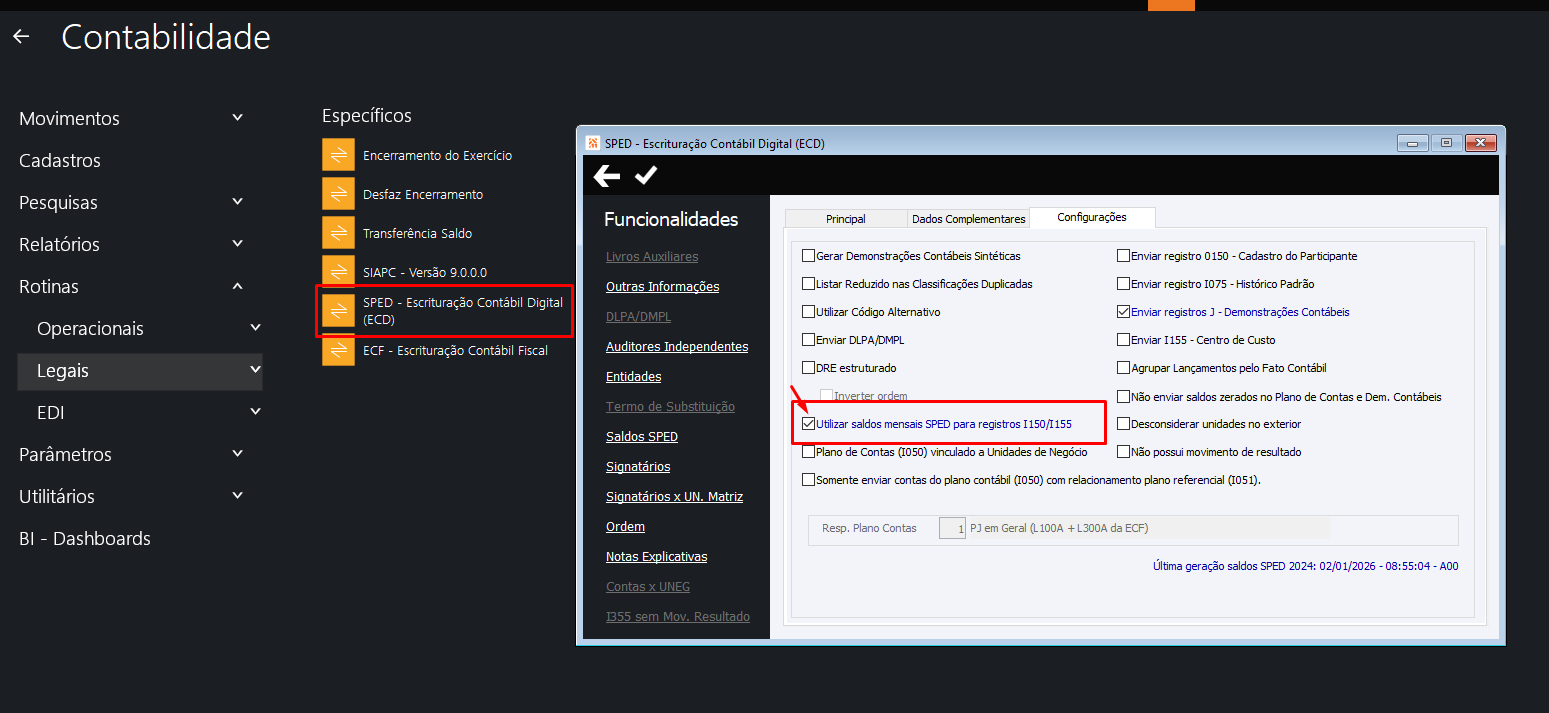Click SPED window title bar app icon
This screenshot has height=713, width=1549.
592,143
